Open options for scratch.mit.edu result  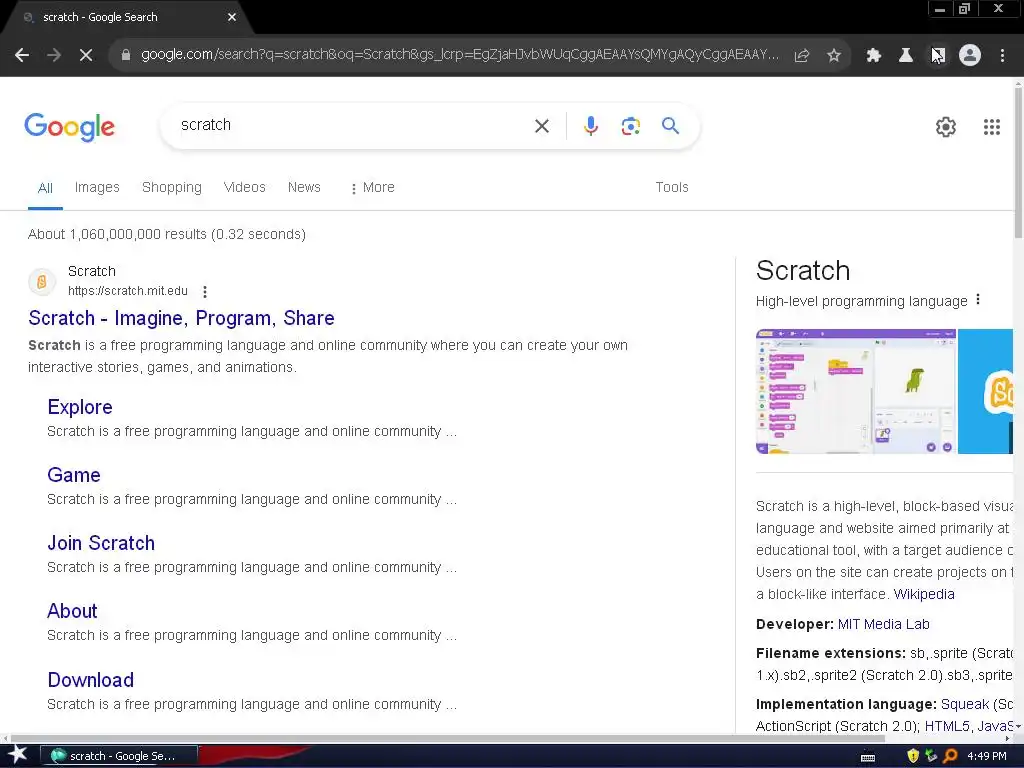204,291
